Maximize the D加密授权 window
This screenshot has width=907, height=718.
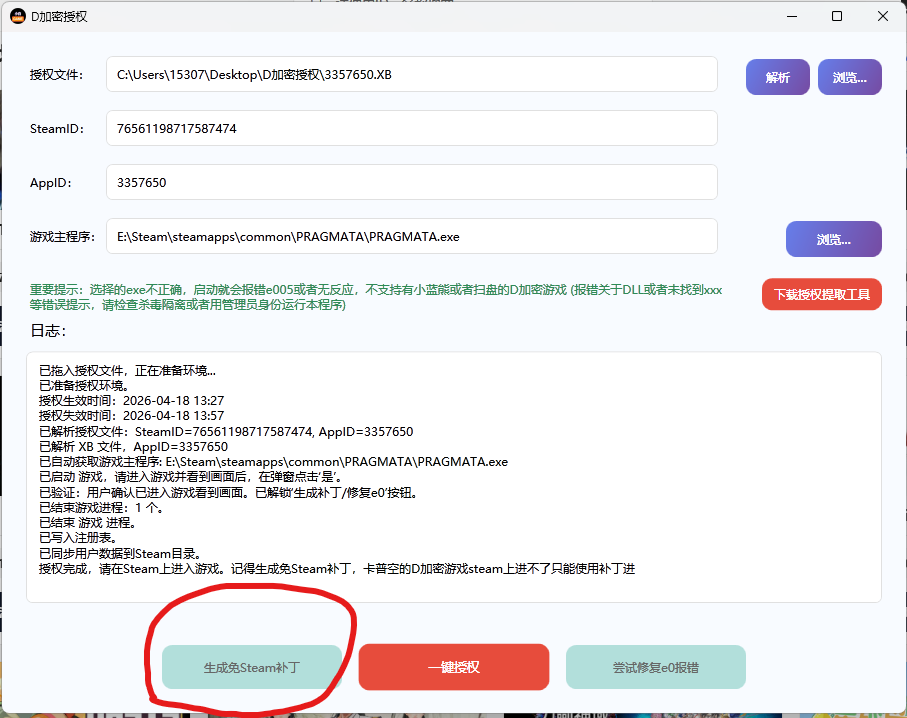point(836,16)
